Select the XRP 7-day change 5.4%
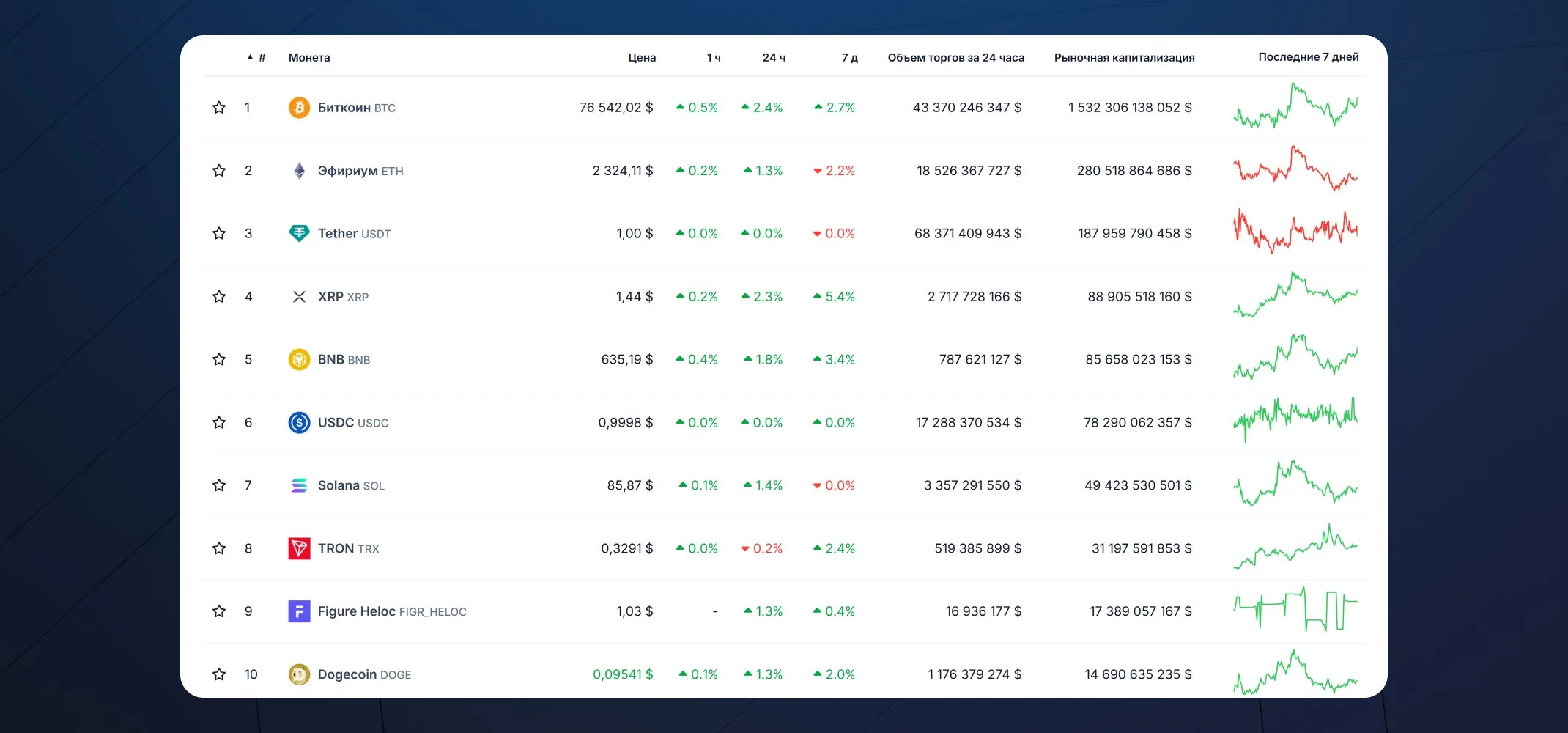The image size is (1568, 733). click(x=834, y=297)
